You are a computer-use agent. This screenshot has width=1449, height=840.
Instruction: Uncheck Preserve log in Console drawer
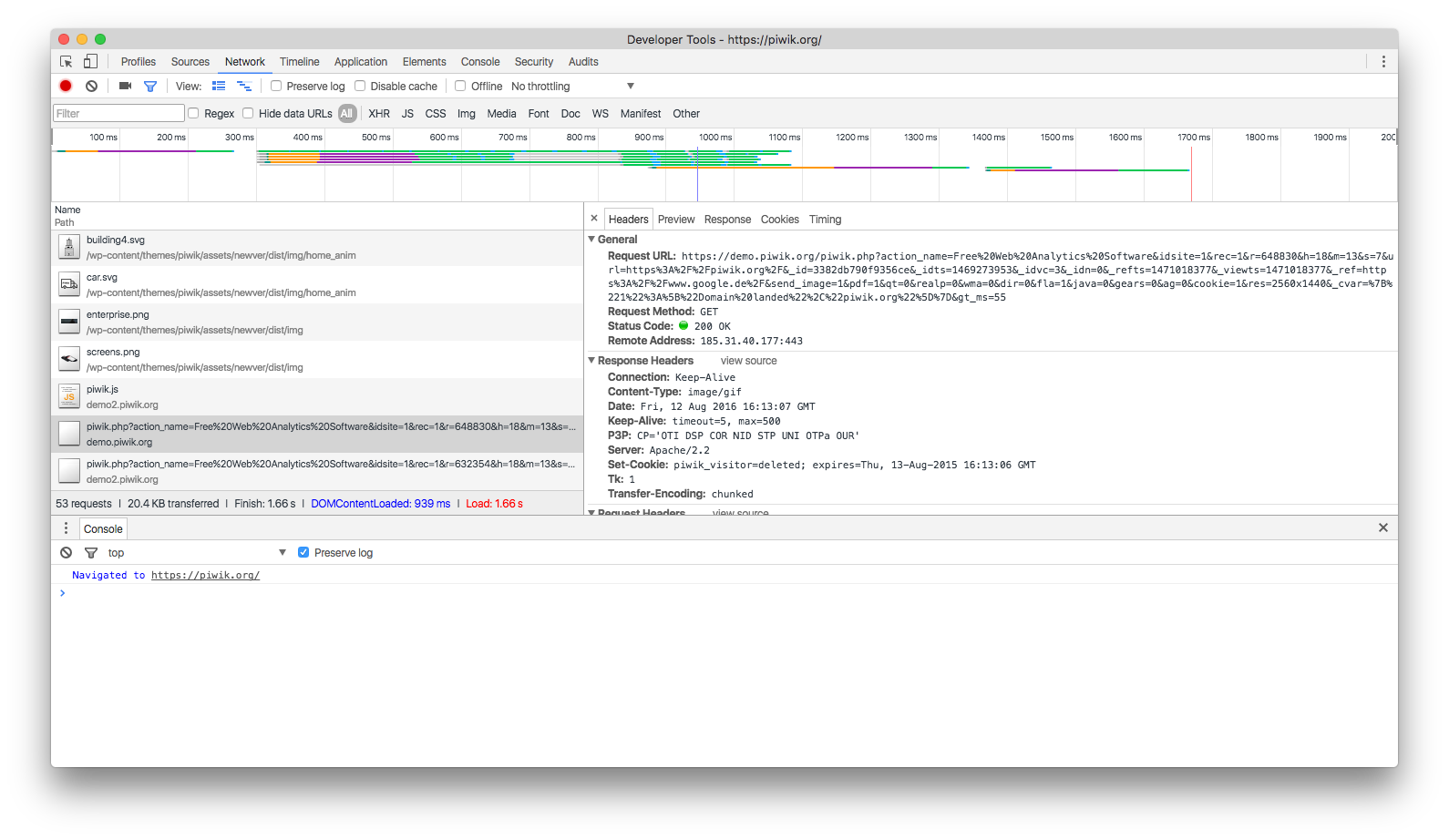tap(303, 552)
